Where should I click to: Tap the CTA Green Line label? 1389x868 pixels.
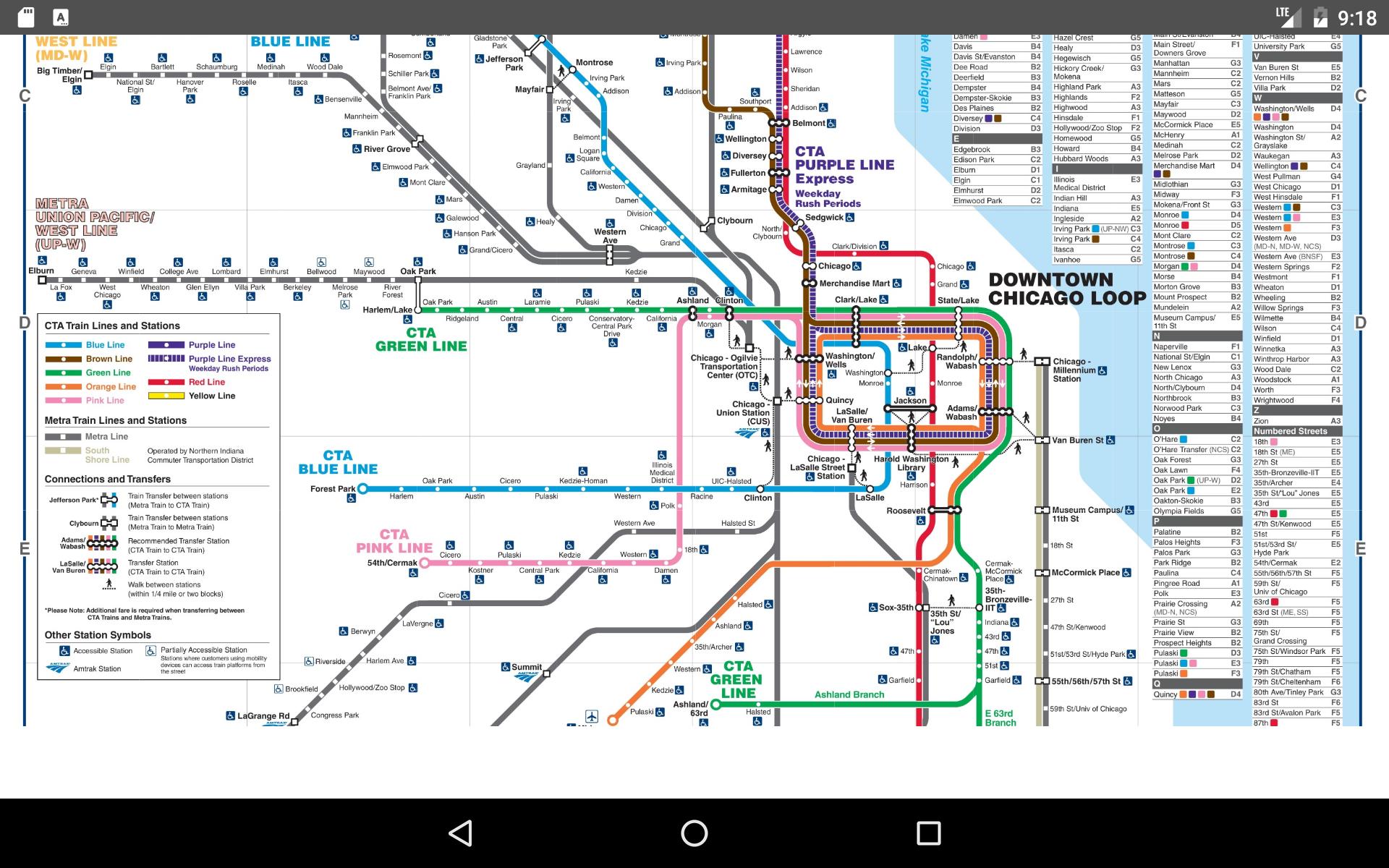click(x=421, y=339)
